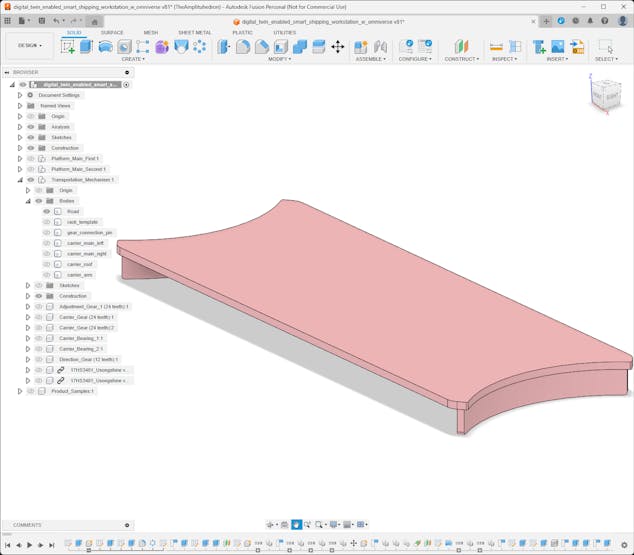This screenshot has width=634, height=555.
Task: Open the MODIFY menu
Action: (280, 59)
